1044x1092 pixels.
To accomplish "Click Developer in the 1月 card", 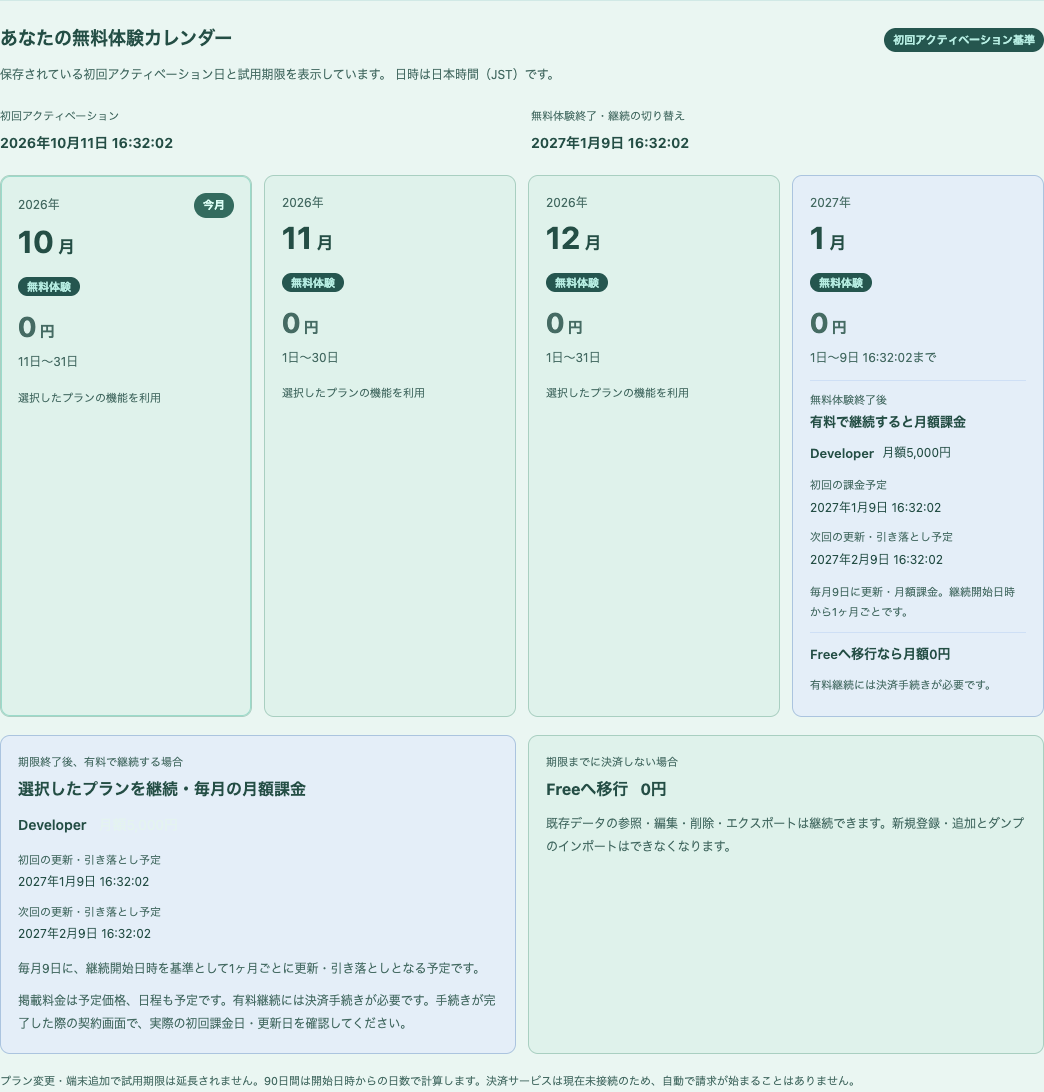I will click(841, 453).
